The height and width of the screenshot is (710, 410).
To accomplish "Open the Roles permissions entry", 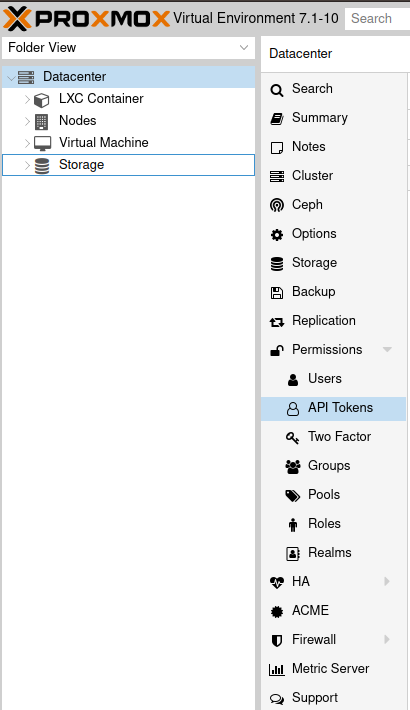I will (333, 523).
